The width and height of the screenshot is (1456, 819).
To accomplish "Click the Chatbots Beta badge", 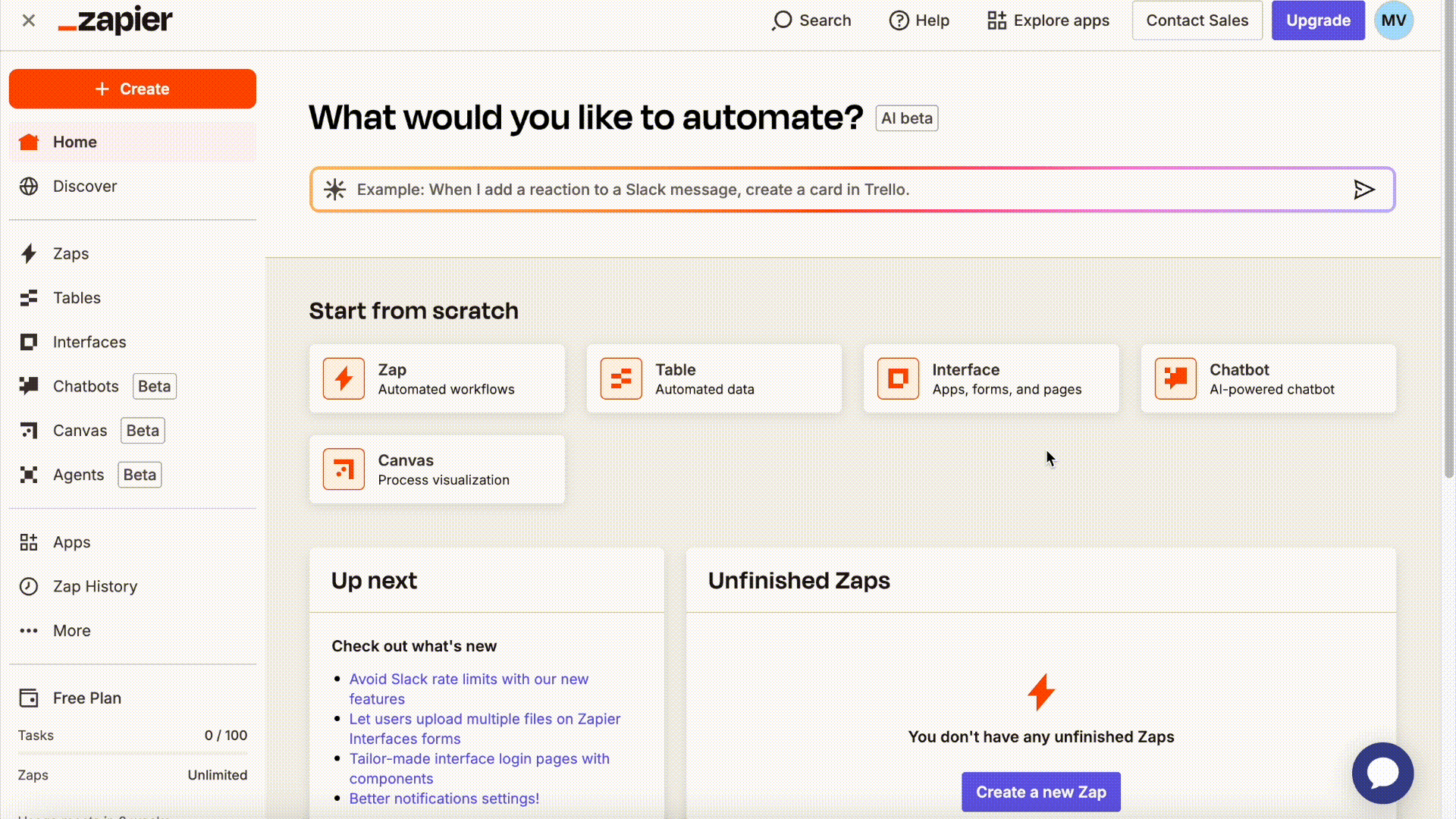I will tap(155, 386).
